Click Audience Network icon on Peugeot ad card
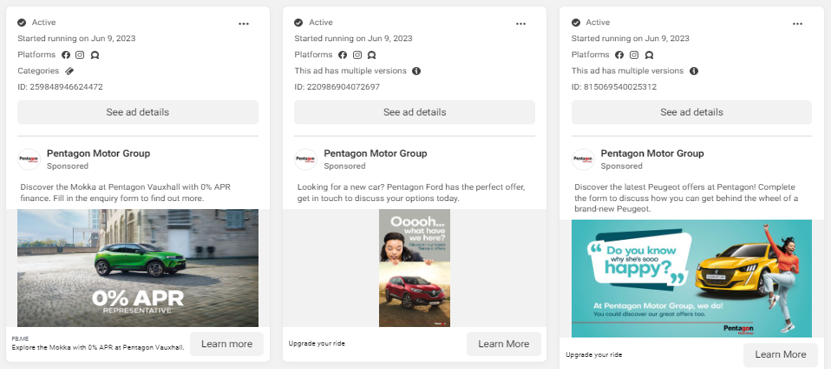The height and width of the screenshot is (369, 831). pyautogui.click(x=649, y=55)
